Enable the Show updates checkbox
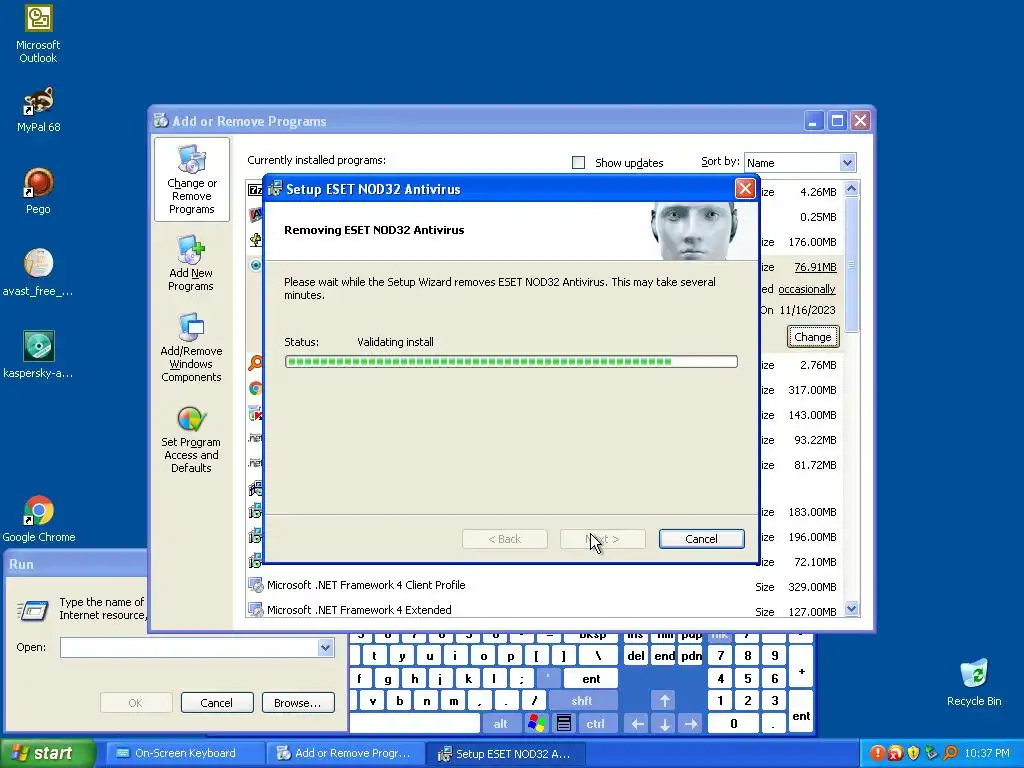1024x768 pixels. coord(579,163)
